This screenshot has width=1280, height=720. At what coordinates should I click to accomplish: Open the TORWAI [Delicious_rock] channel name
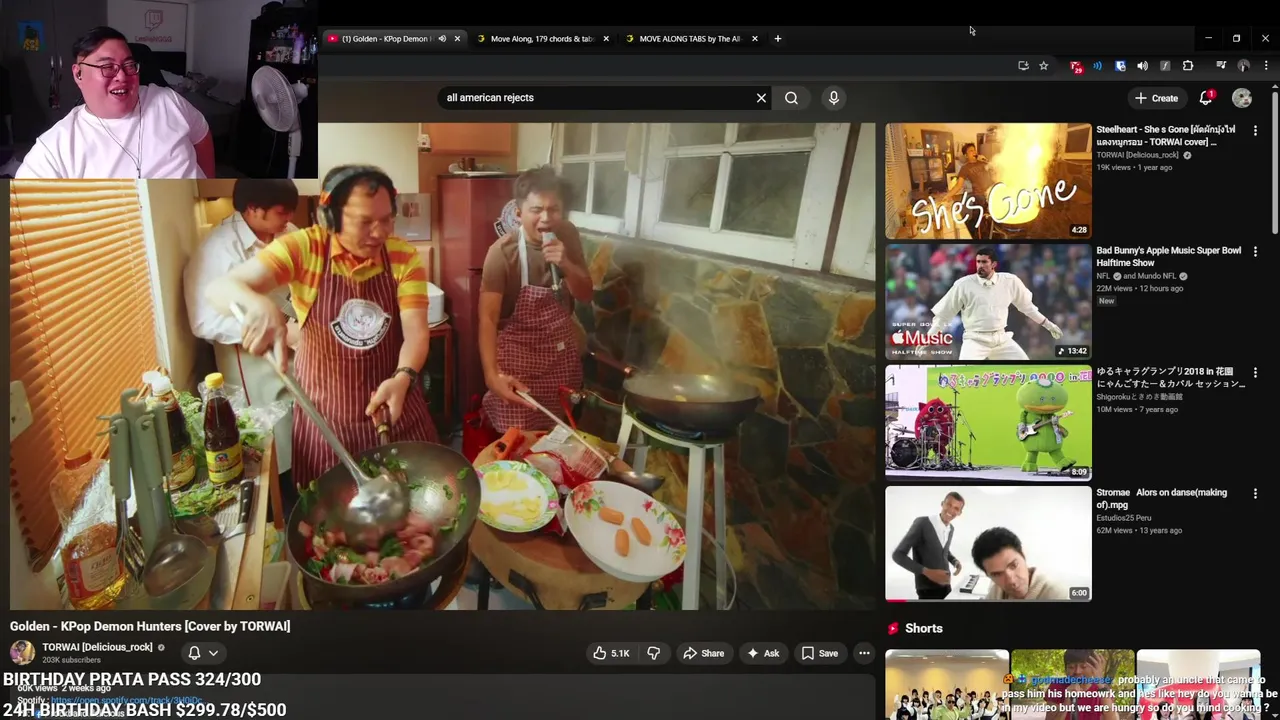click(97, 647)
